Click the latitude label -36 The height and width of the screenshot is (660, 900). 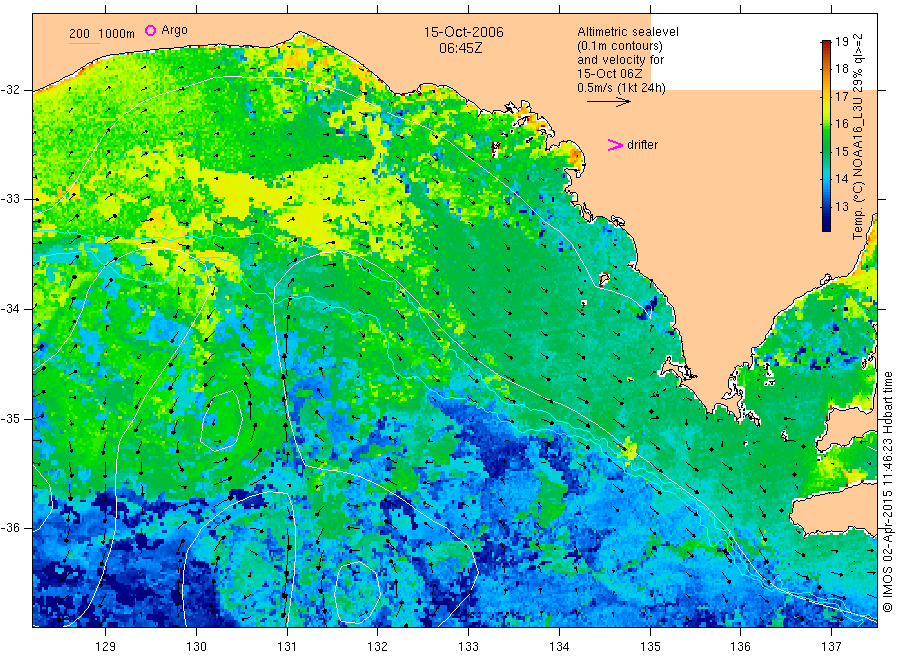pos(11,527)
